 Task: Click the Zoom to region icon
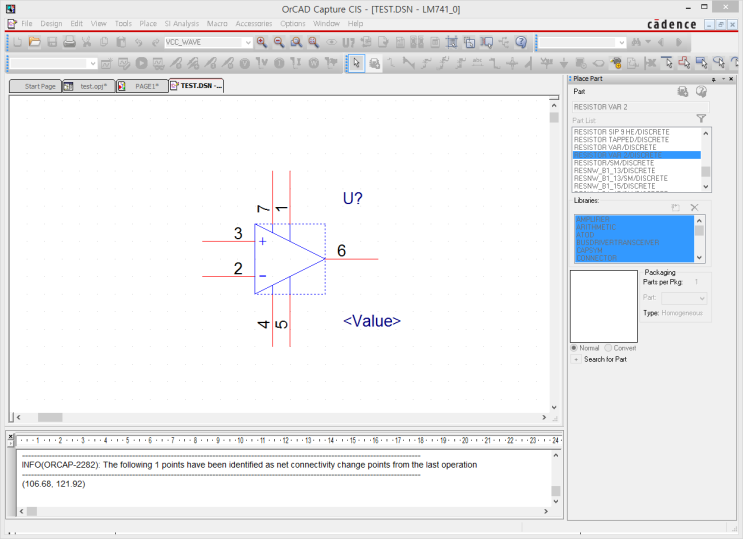pyautogui.click(x=296, y=42)
